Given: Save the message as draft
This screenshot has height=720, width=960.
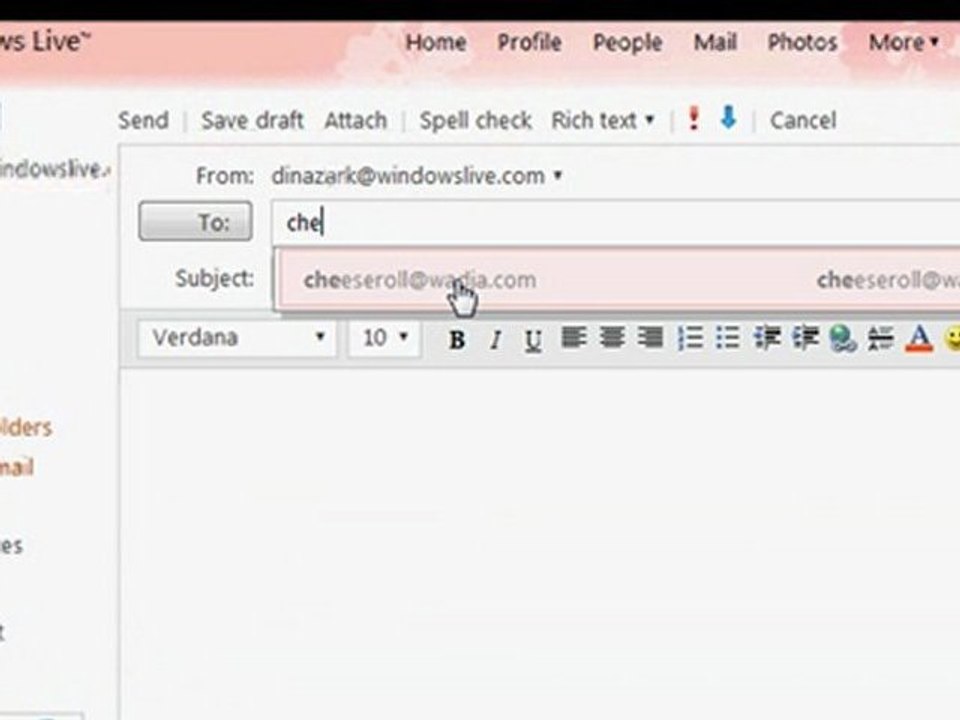Looking at the screenshot, I should (x=252, y=120).
